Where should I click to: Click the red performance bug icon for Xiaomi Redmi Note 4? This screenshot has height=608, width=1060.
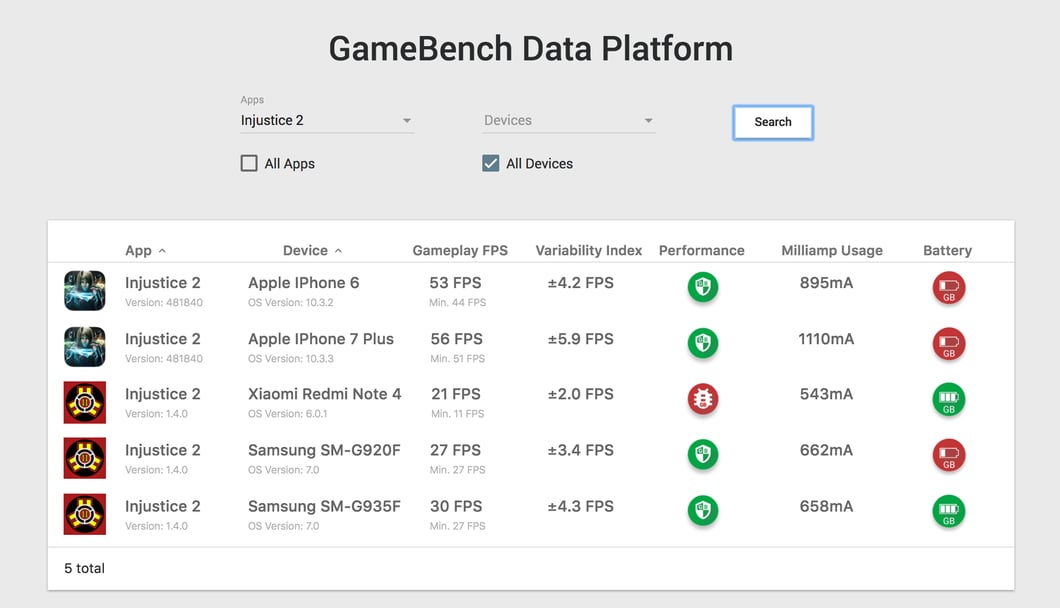click(x=702, y=399)
